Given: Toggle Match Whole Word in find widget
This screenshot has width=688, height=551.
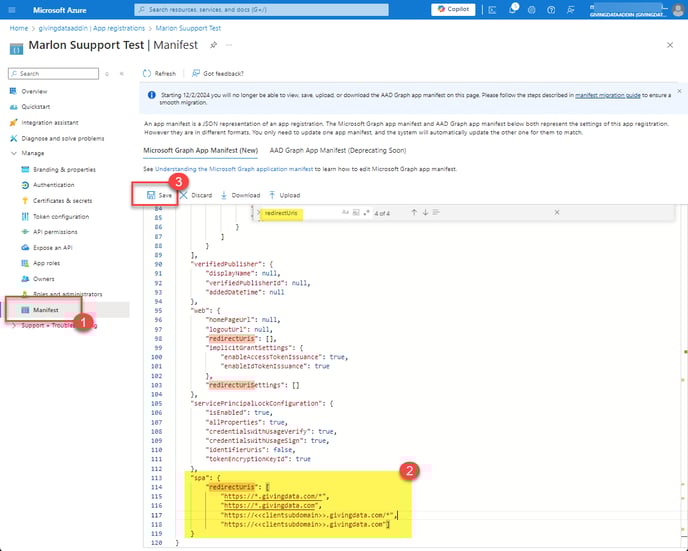Looking at the screenshot, I should tap(356, 213).
